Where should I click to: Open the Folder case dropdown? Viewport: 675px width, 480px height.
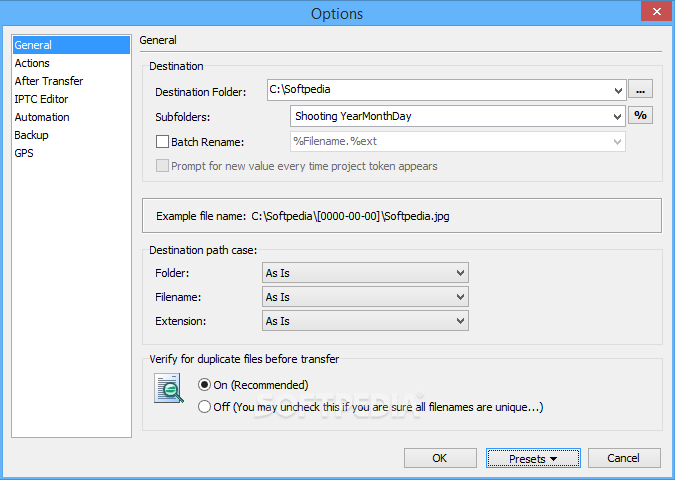pyautogui.click(x=365, y=273)
